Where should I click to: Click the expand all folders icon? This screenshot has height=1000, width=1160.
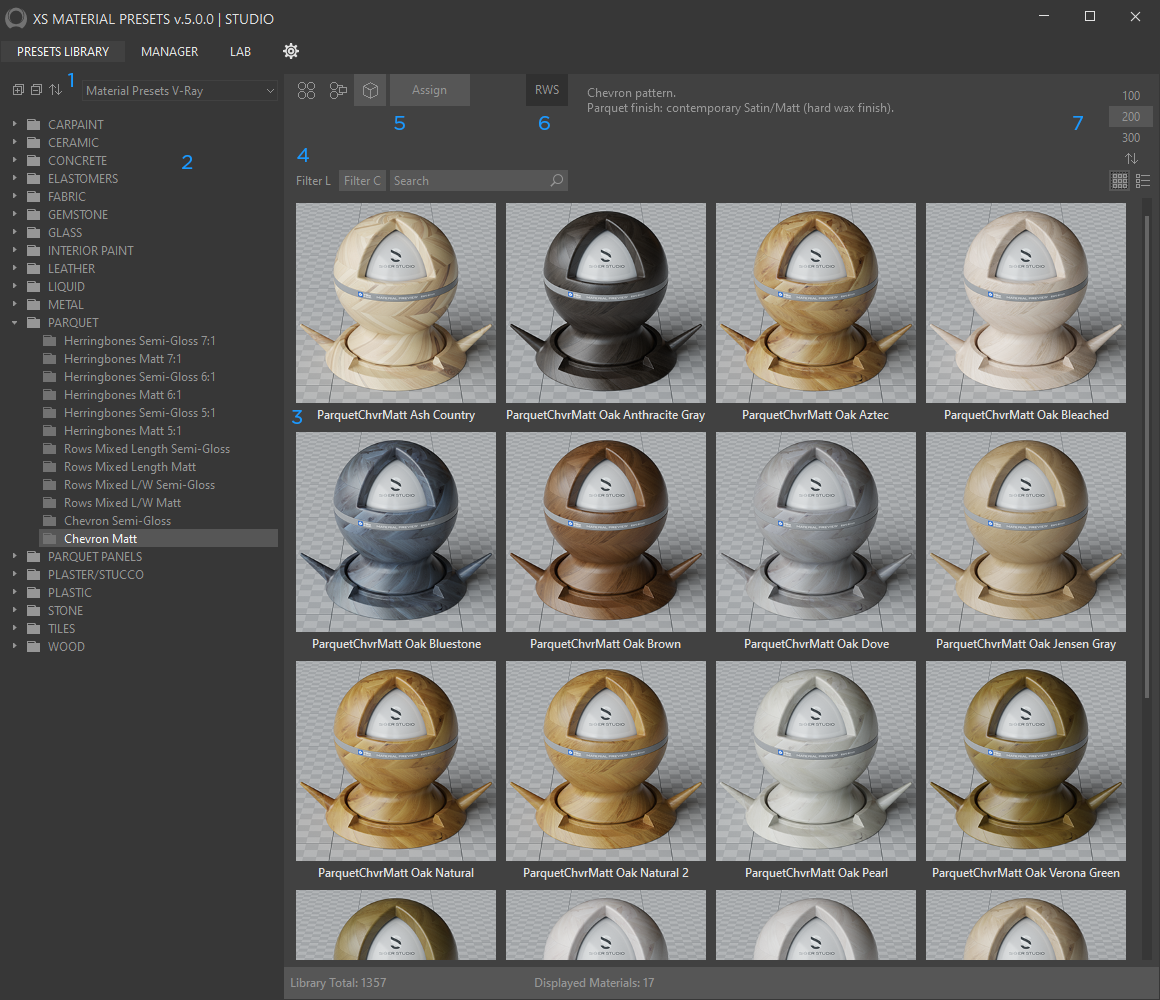(18, 89)
